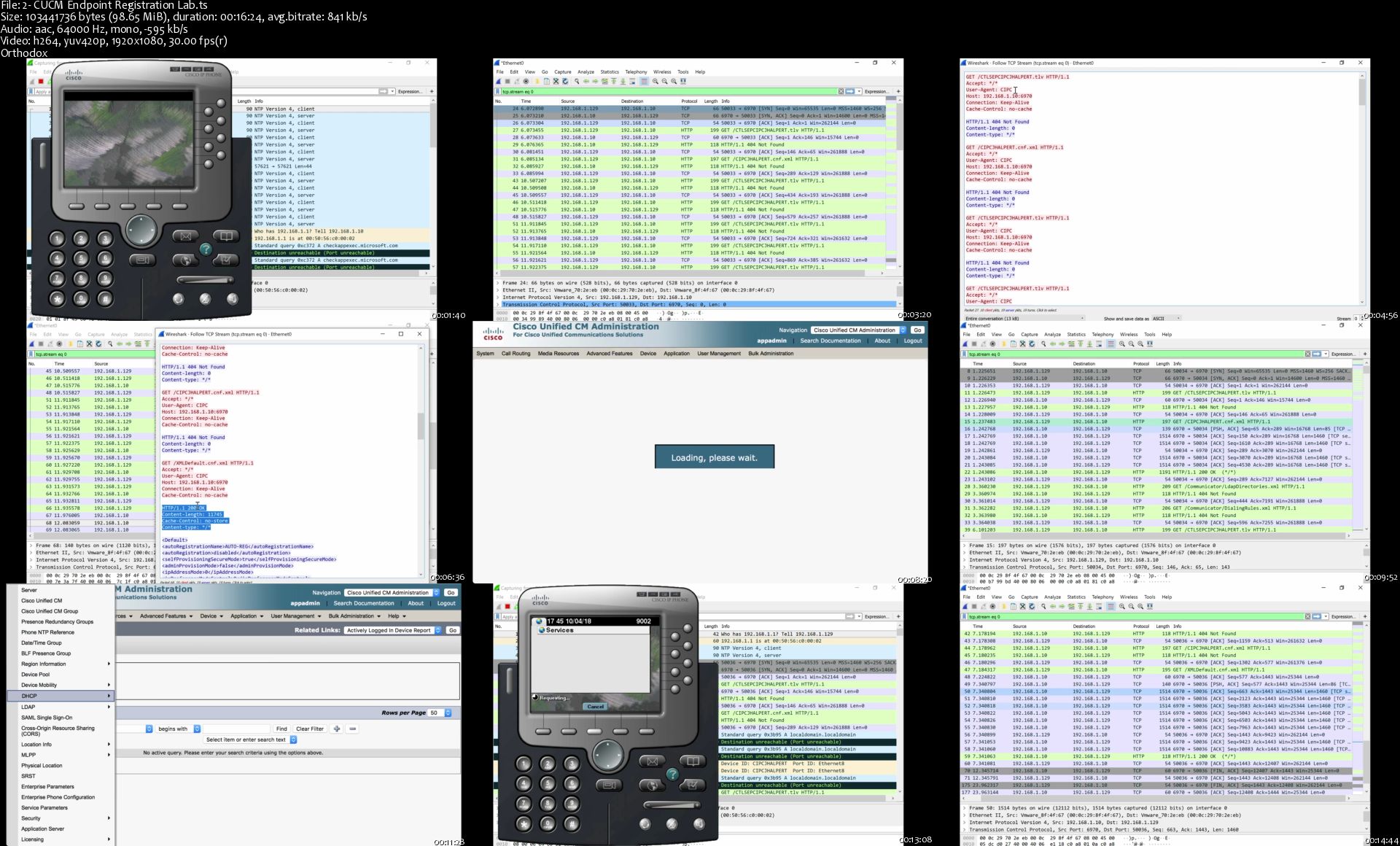Open Rows per Page dropdown showing 50
The width and height of the screenshot is (1400, 846).
click(x=440, y=713)
